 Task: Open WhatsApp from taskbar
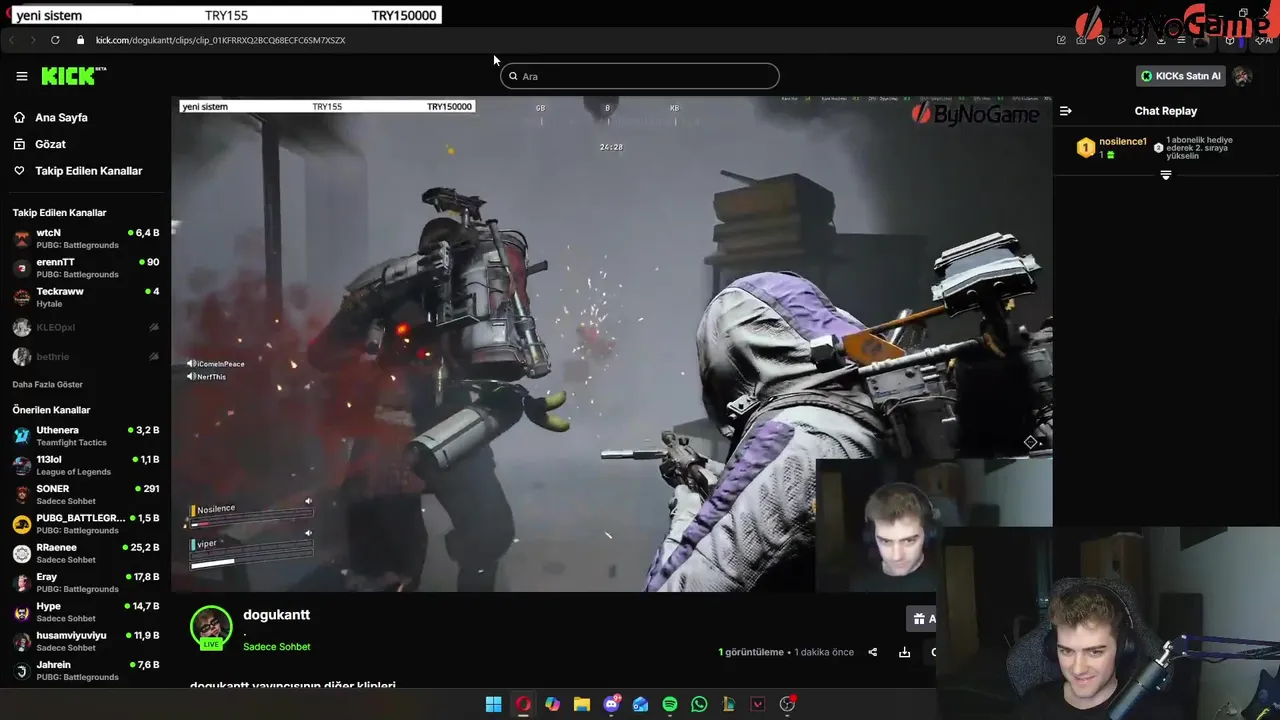coord(699,704)
